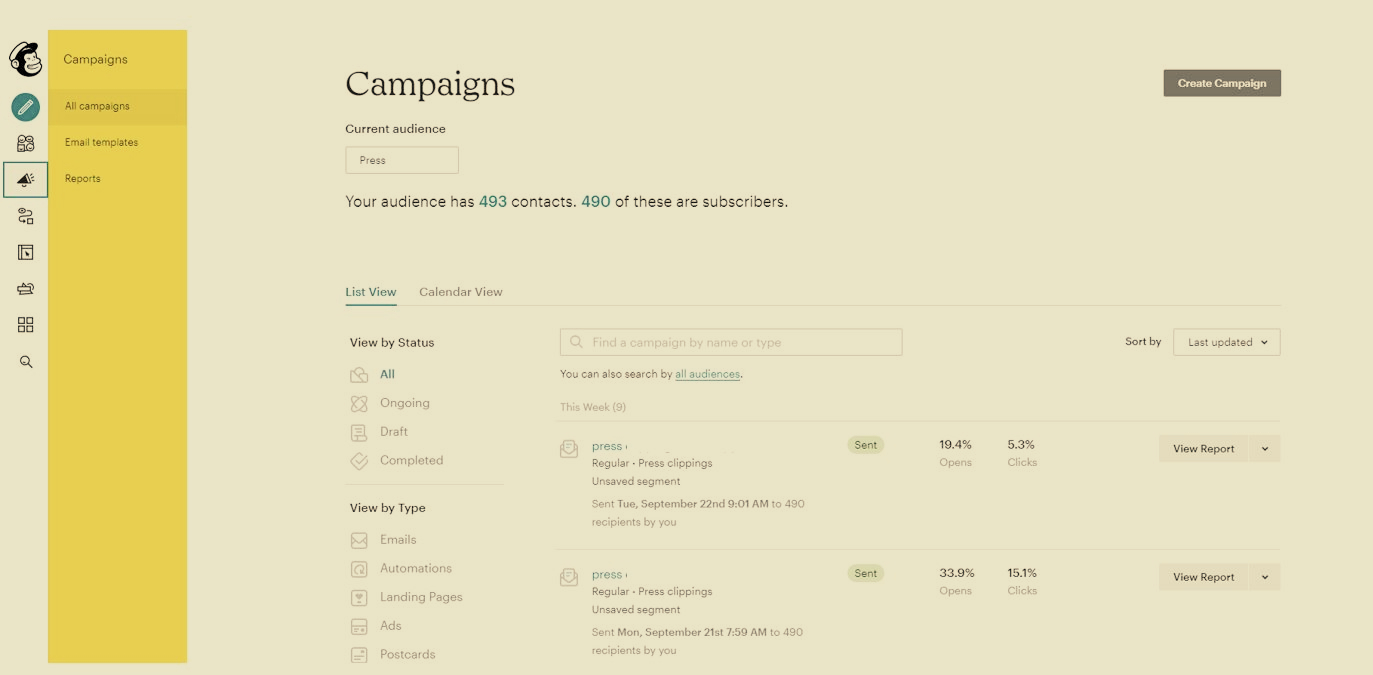The height and width of the screenshot is (675, 1373).
Task: Expand options arrow beside first View Report
Action: click(x=1265, y=449)
